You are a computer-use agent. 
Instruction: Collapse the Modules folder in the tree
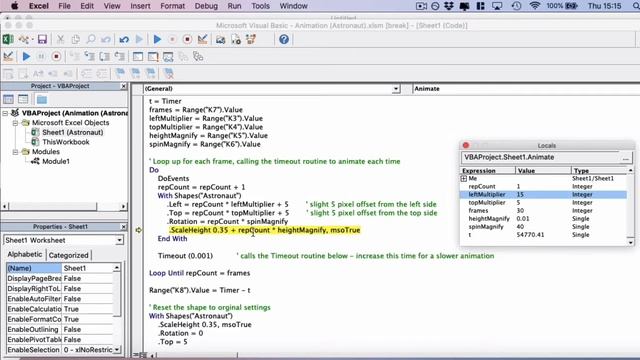click(15, 152)
